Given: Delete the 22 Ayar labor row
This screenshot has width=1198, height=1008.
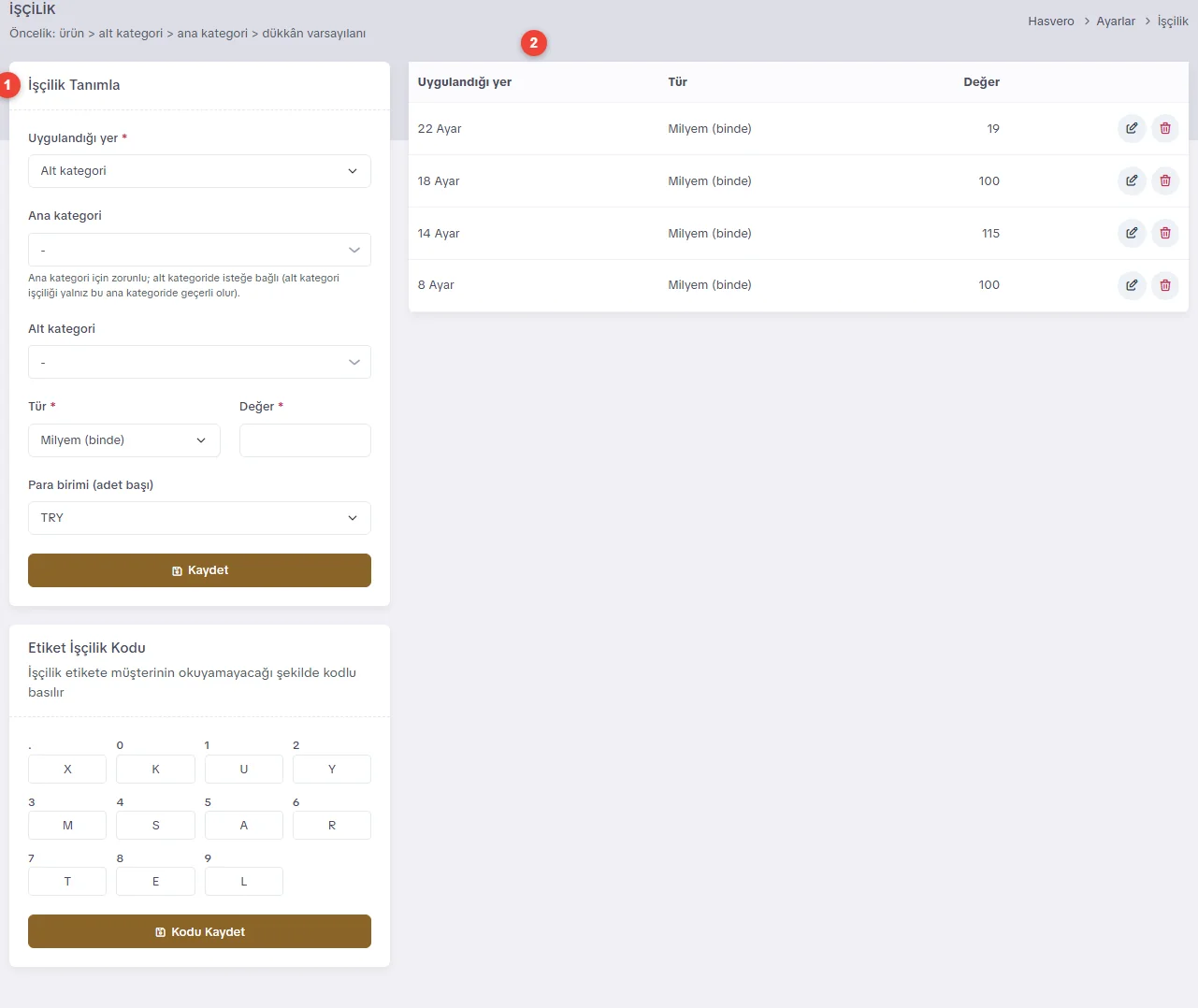Looking at the screenshot, I should pos(1165,128).
